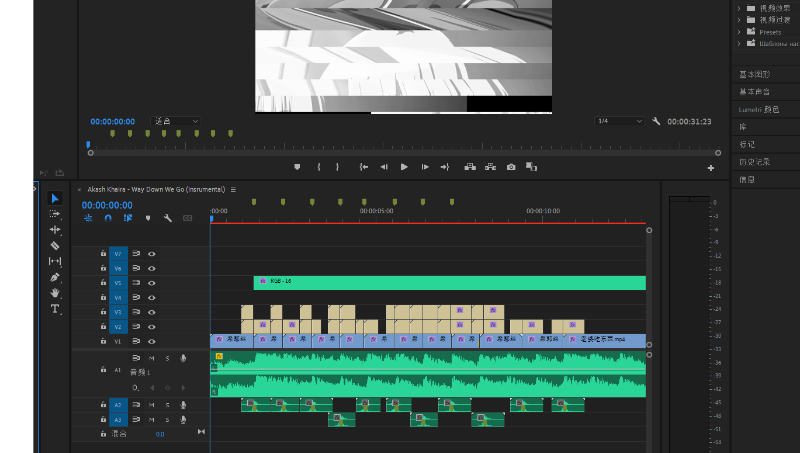Click Go to Out point button
The image size is (800, 453).
point(445,167)
